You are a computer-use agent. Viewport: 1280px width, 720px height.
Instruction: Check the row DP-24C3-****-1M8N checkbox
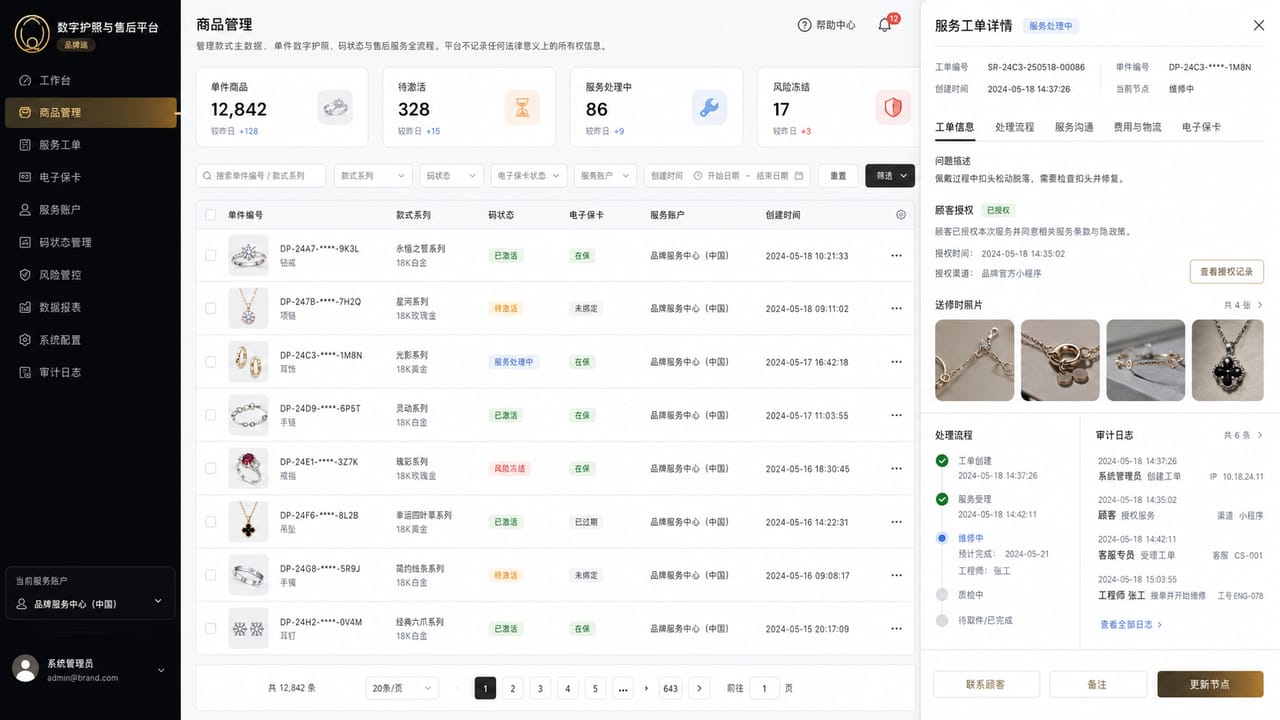210,362
